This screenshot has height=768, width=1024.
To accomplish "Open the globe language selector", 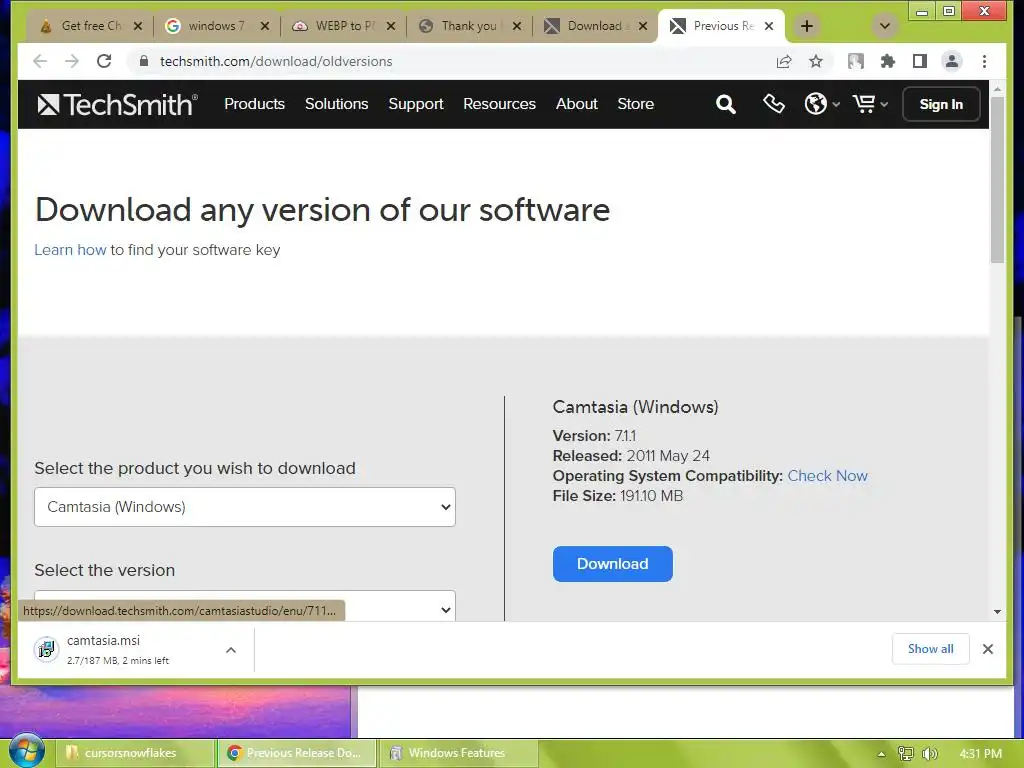I will pyautogui.click(x=822, y=104).
